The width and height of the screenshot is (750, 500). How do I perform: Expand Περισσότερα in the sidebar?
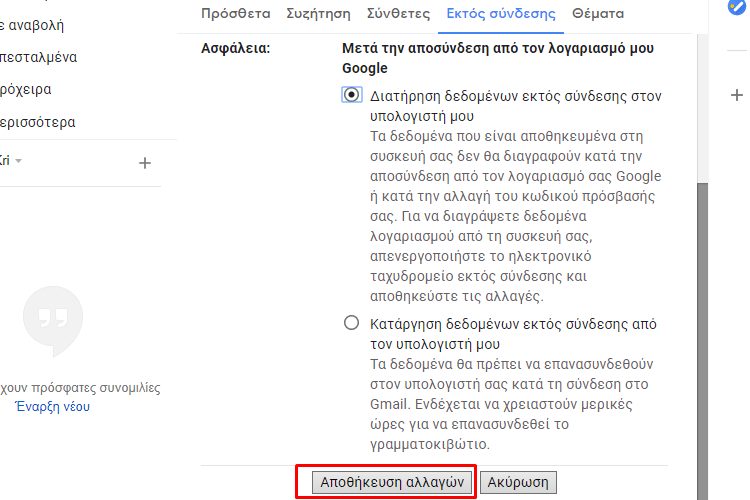(x=38, y=122)
